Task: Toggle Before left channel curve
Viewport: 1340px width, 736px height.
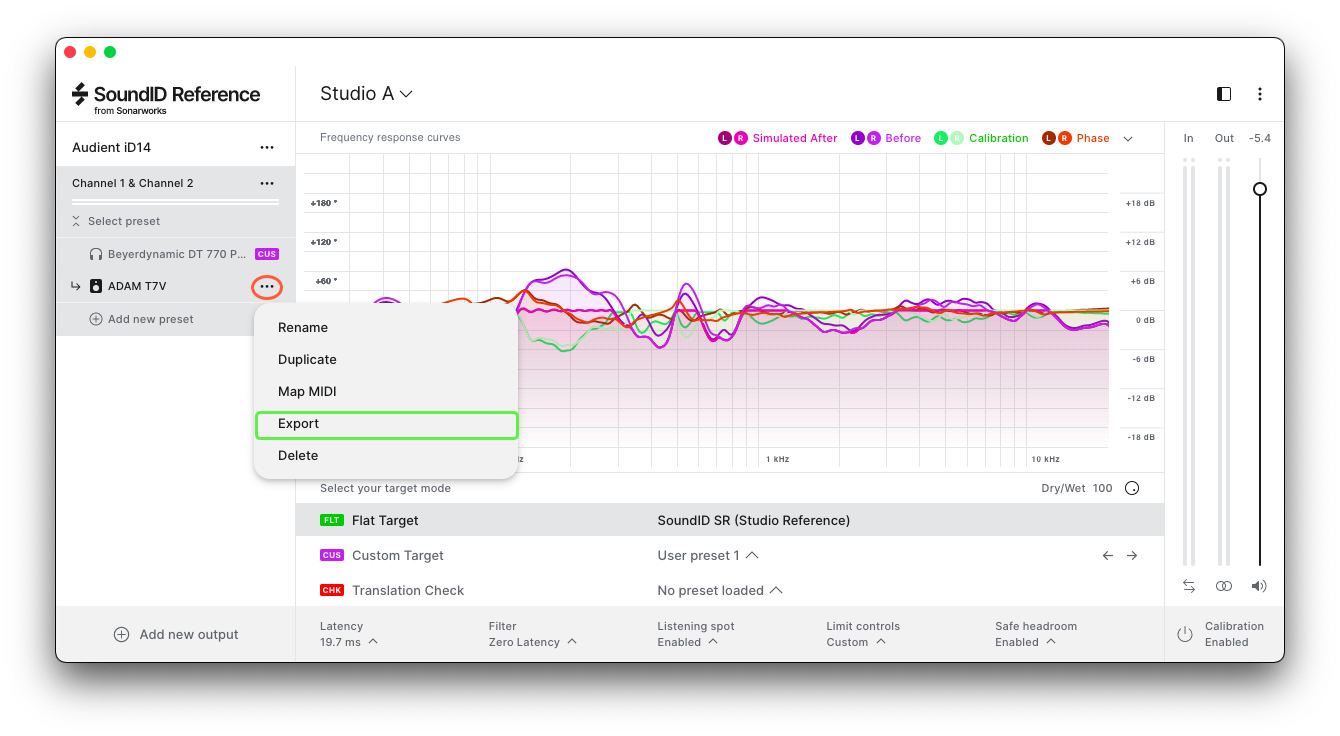Action: pyautogui.click(x=858, y=139)
